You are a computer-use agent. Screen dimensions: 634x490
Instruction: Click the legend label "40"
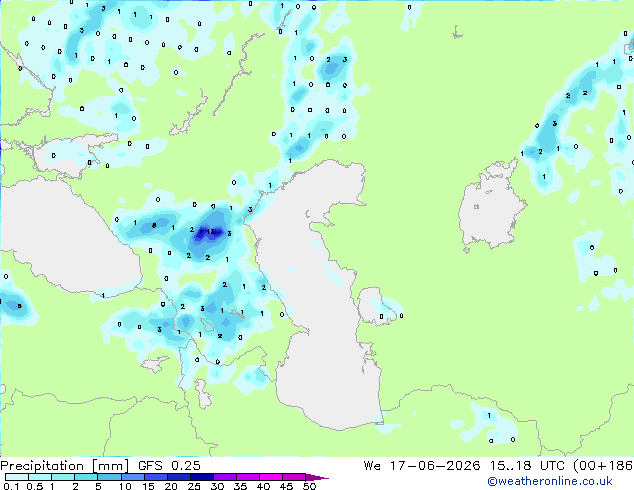(263, 486)
